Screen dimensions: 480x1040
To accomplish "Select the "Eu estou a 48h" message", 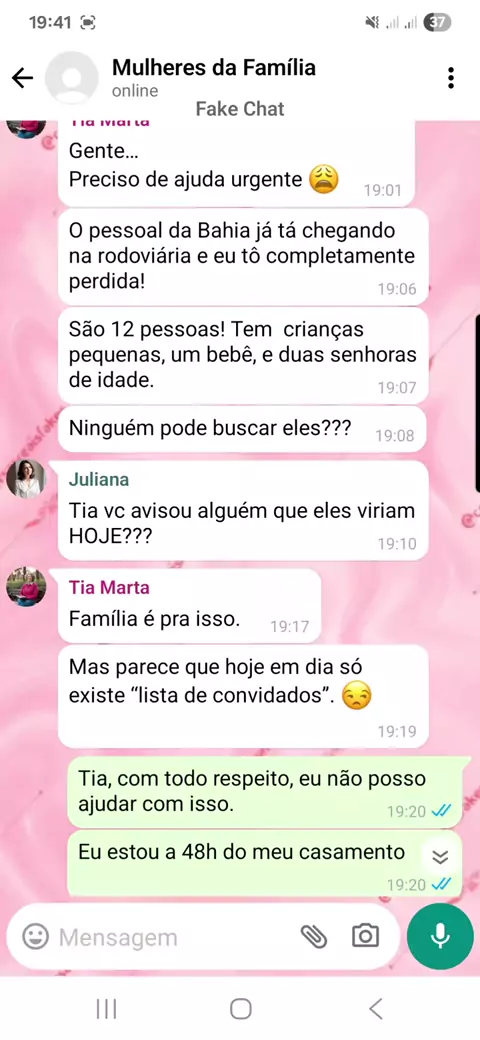I will tap(264, 863).
